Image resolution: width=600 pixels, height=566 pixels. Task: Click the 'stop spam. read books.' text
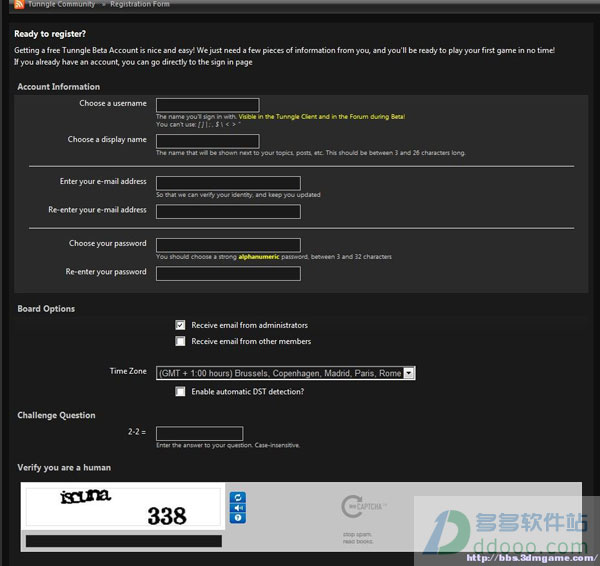[x=358, y=538]
